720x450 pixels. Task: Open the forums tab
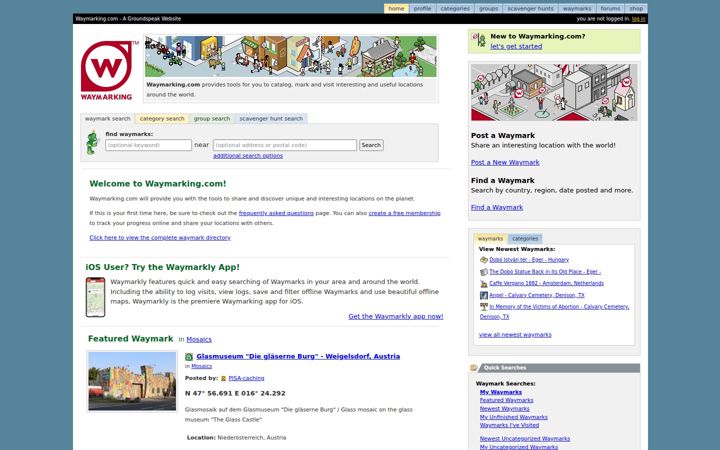click(610, 8)
